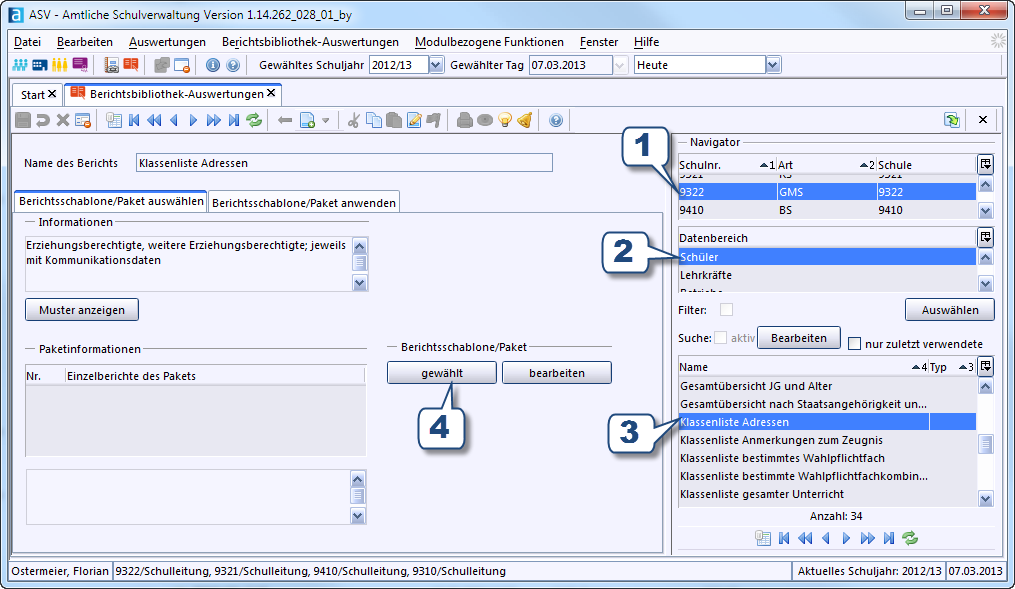Viewport: 1015px width, 589px height.
Task: Click down arrow of the Name report list scrollbar
Action: click(x=985, y=498)
